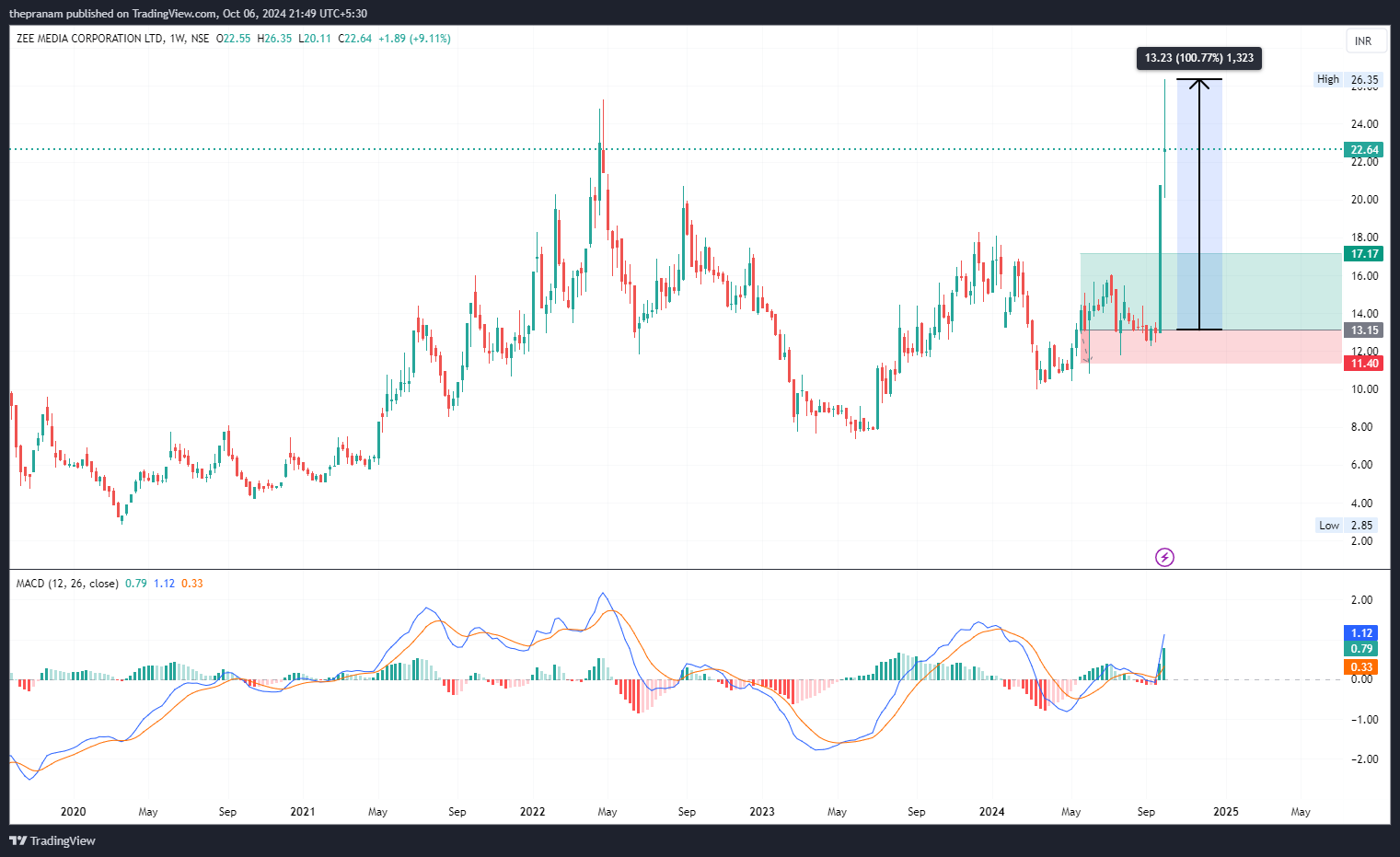Screen dimensions: 1400x857
Task: Click the Low 2.85 price label
Action: point(1347,526)
